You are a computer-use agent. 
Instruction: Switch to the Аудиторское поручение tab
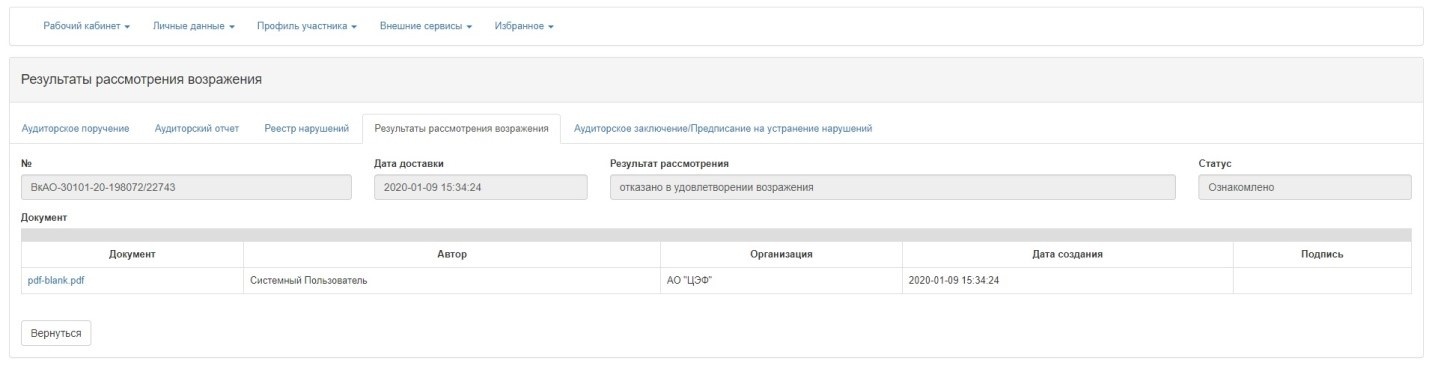[75, 128]
